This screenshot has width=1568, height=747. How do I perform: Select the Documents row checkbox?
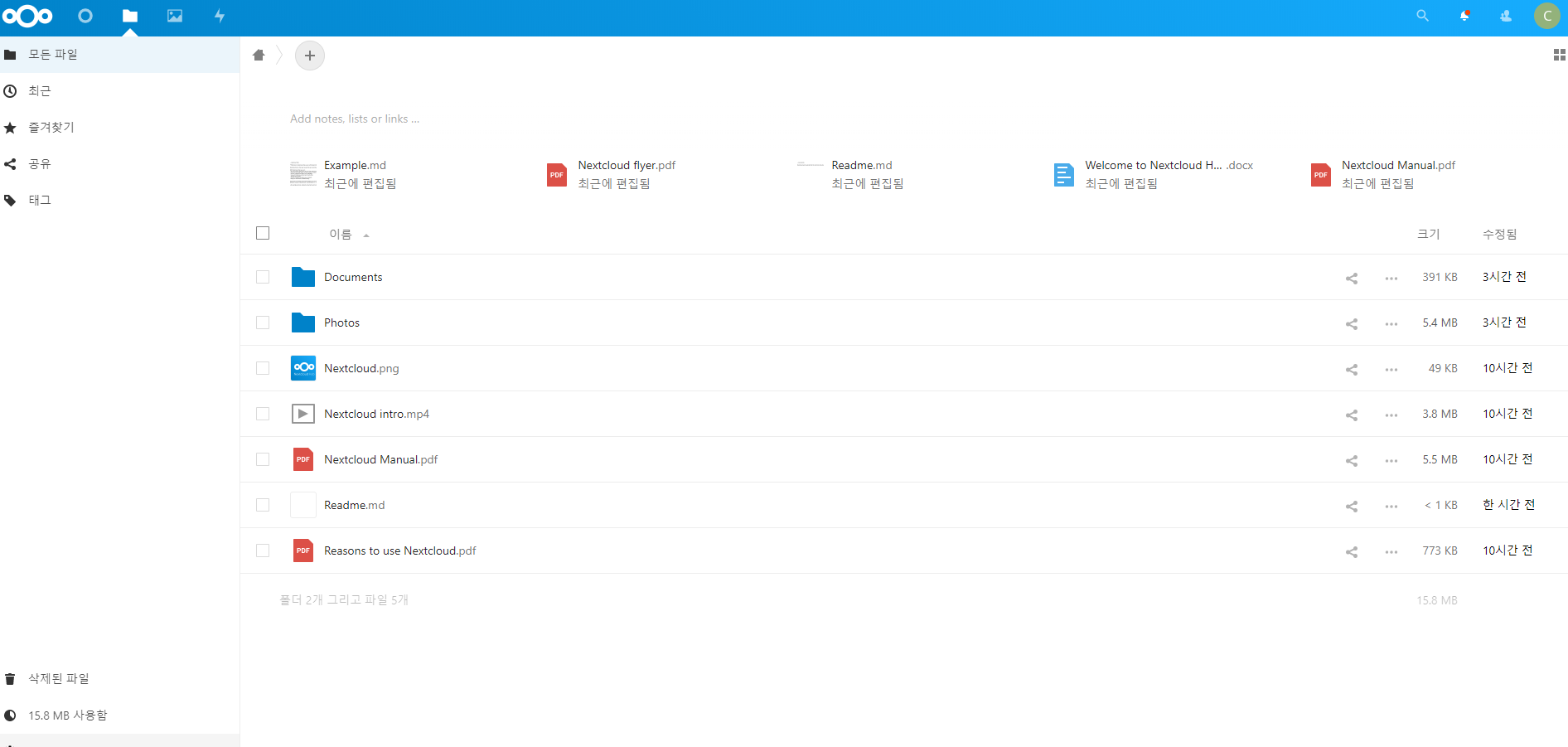point(263,277)
